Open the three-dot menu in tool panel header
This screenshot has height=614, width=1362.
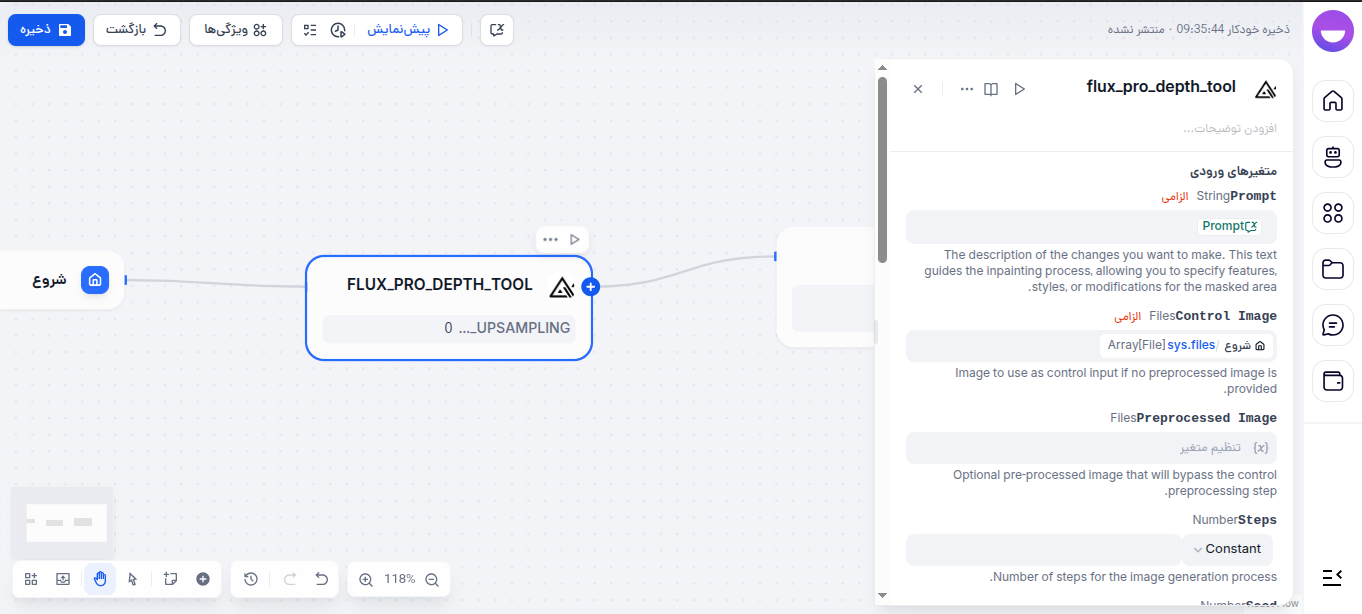(x=966, y=89)
